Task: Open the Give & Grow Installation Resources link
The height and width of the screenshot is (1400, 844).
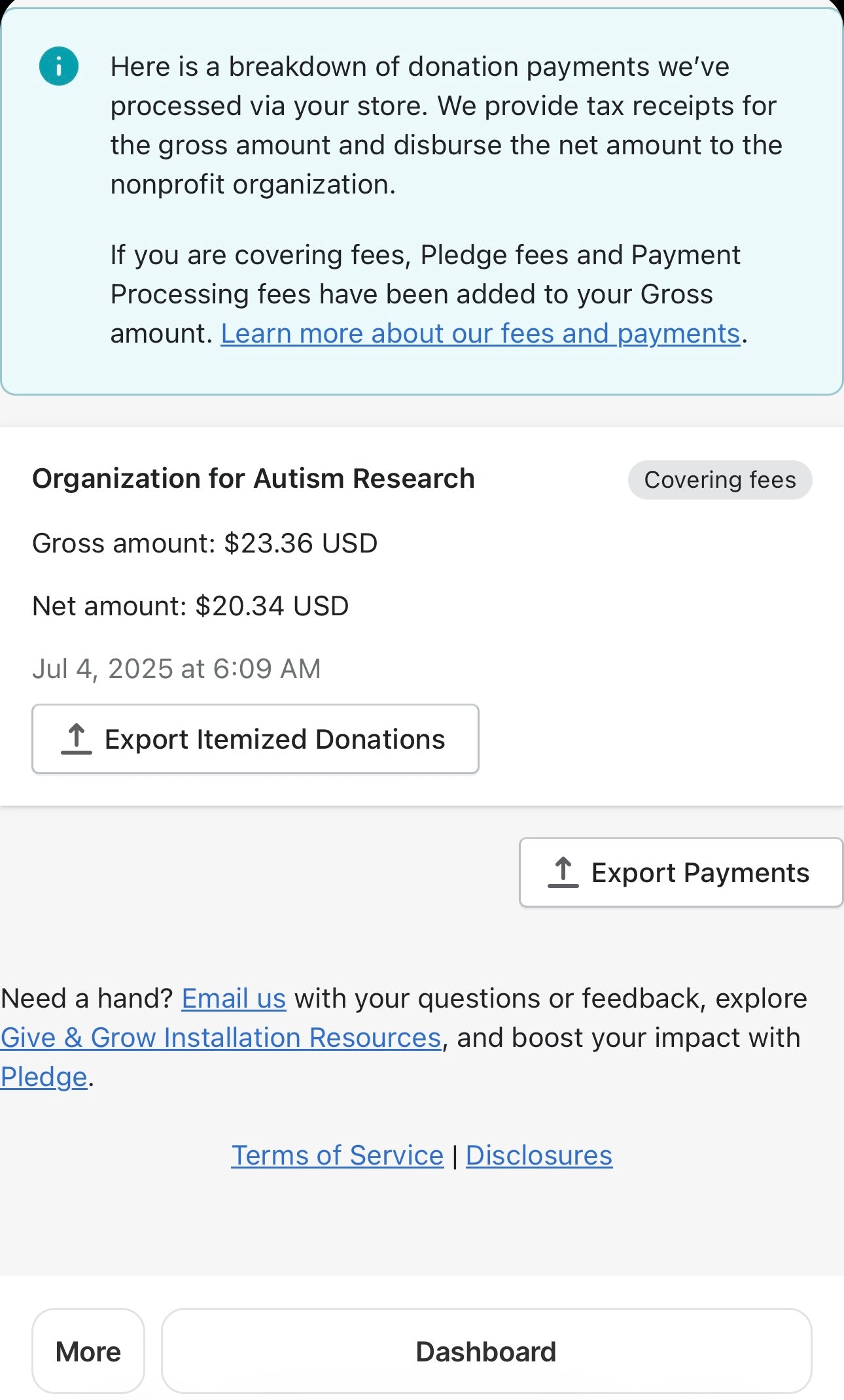Action: [220, 1038]
